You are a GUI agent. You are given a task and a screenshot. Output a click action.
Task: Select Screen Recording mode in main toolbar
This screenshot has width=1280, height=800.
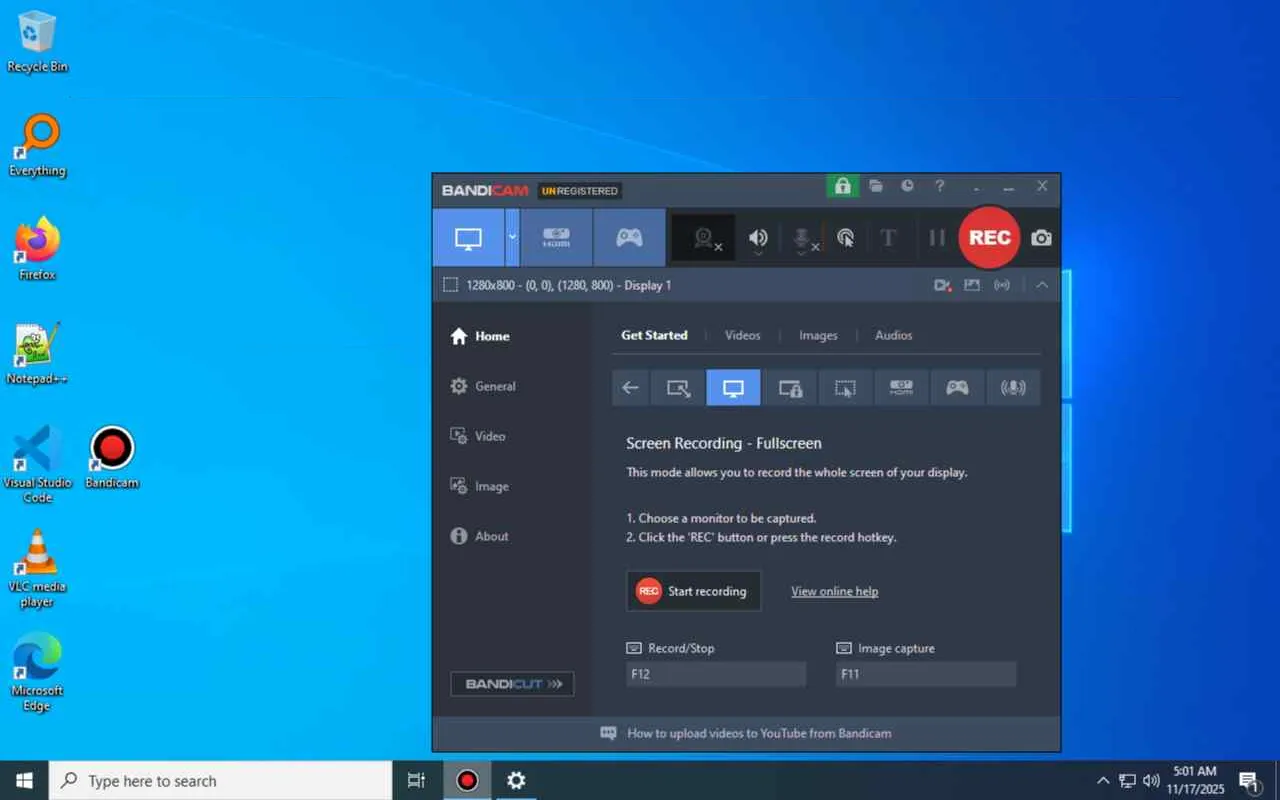(468, 238)
